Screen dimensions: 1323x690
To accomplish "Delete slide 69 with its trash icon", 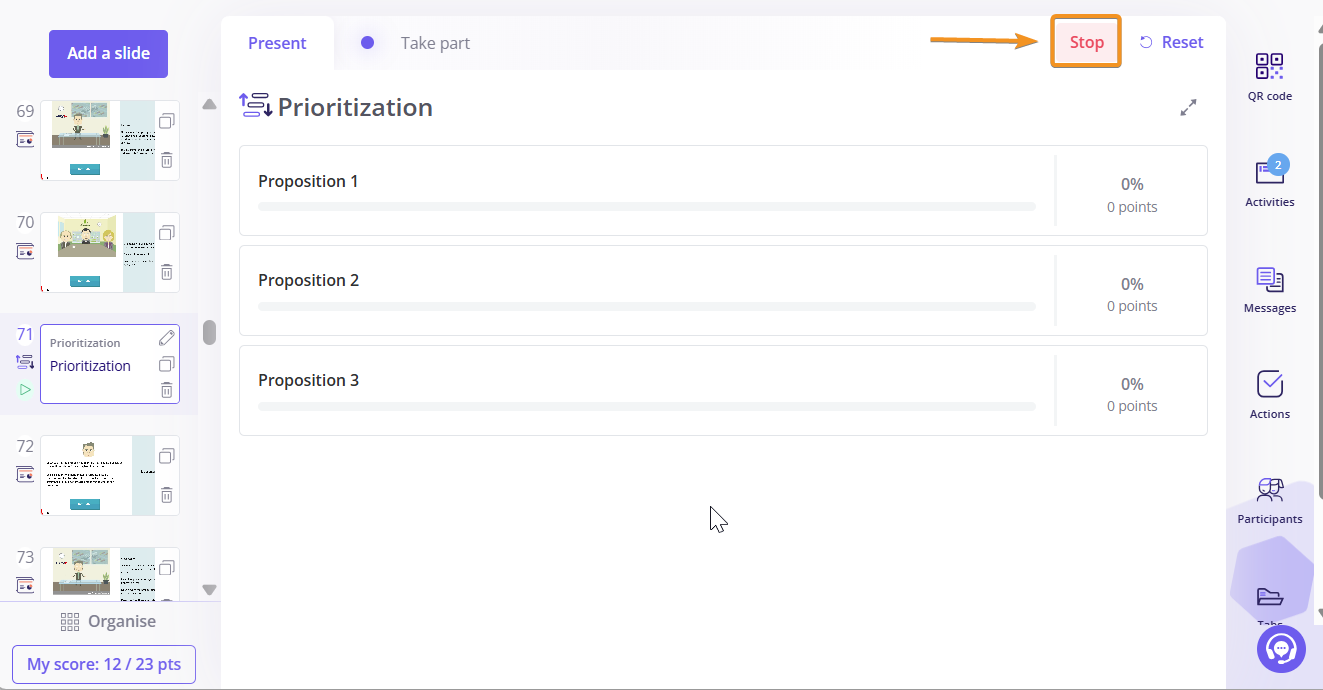I will [167, 160].
